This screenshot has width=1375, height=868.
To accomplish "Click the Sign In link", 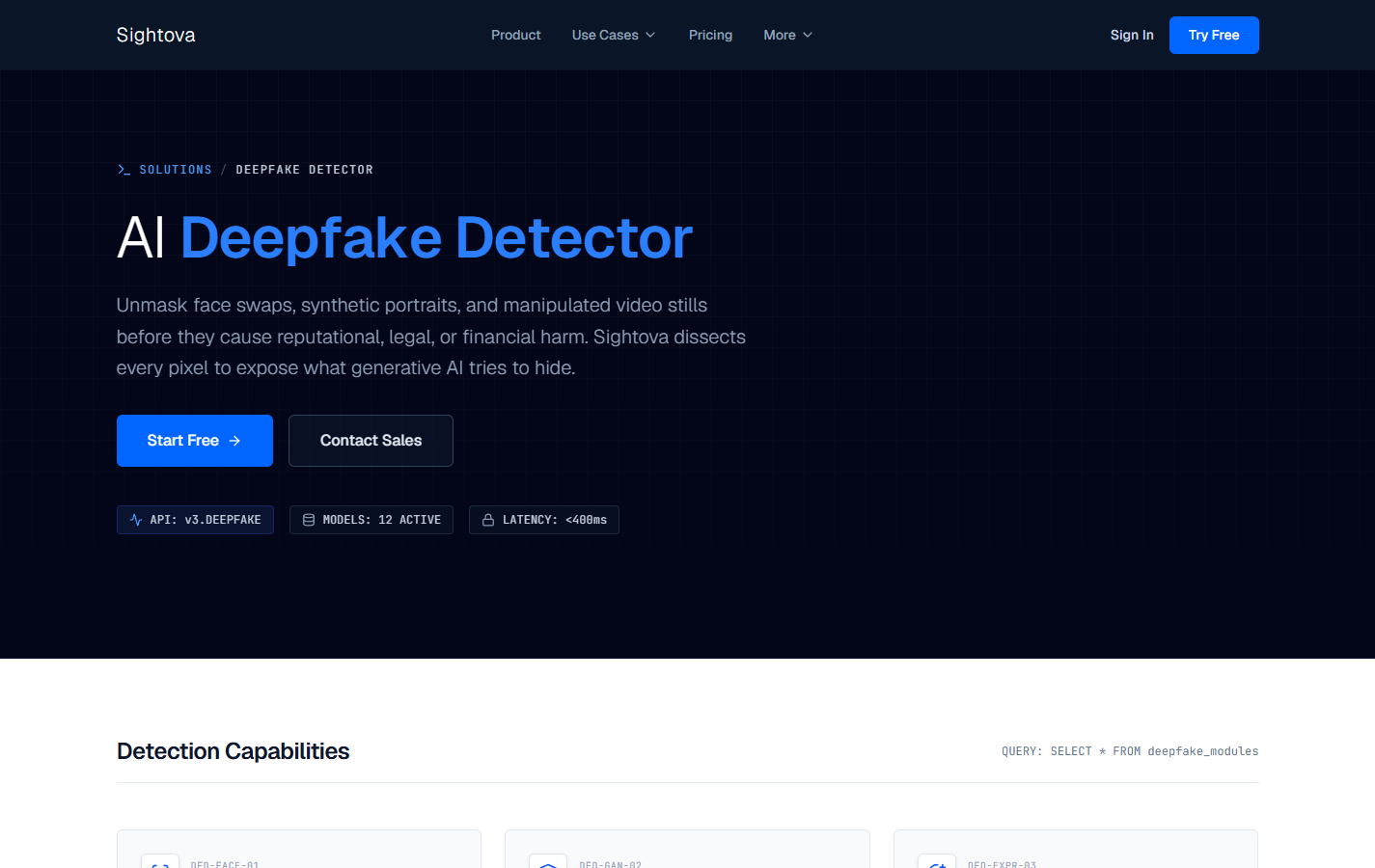I will [x=1132, y=35].
